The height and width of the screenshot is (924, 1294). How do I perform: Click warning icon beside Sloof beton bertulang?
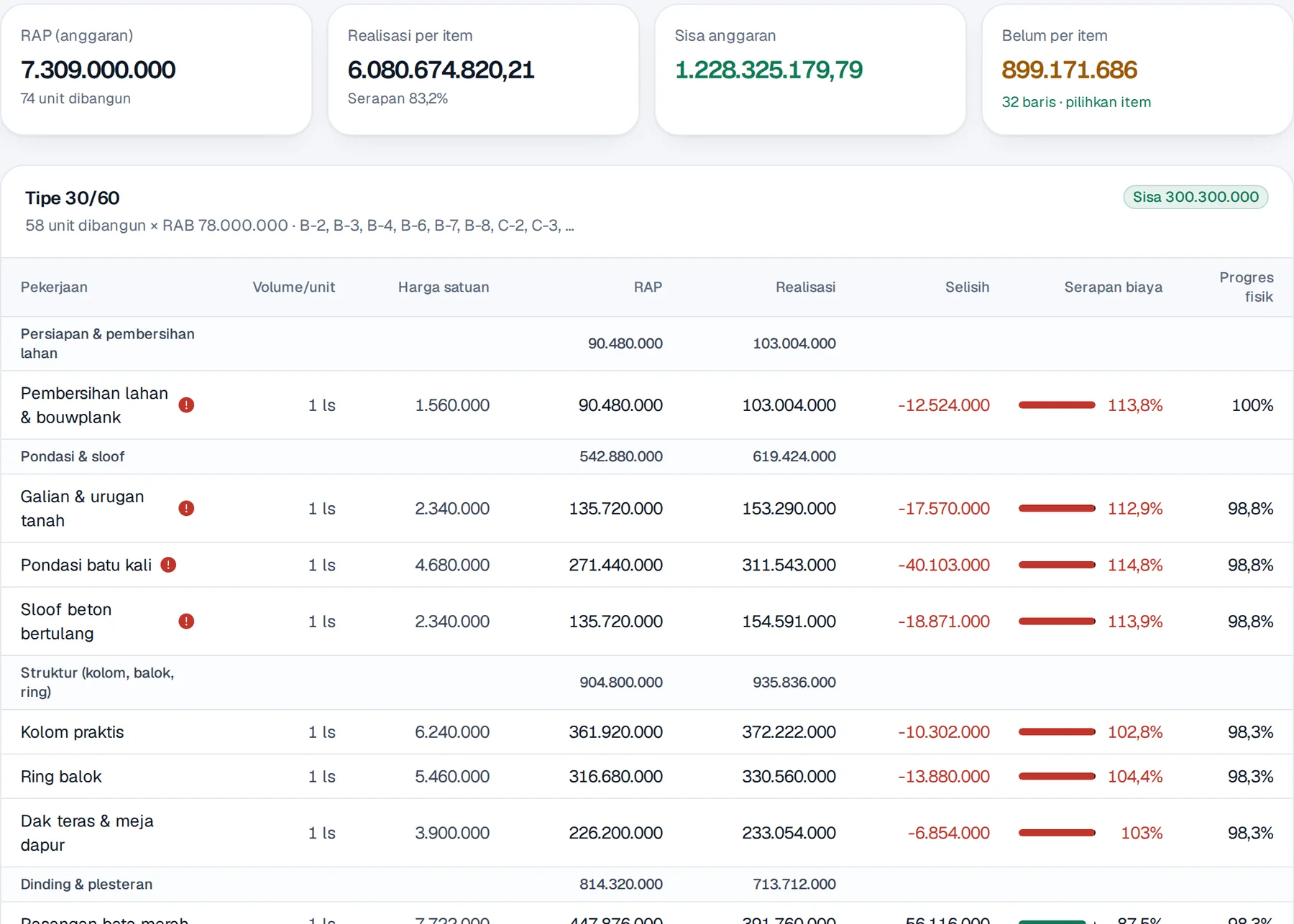[x=186, y=622]
